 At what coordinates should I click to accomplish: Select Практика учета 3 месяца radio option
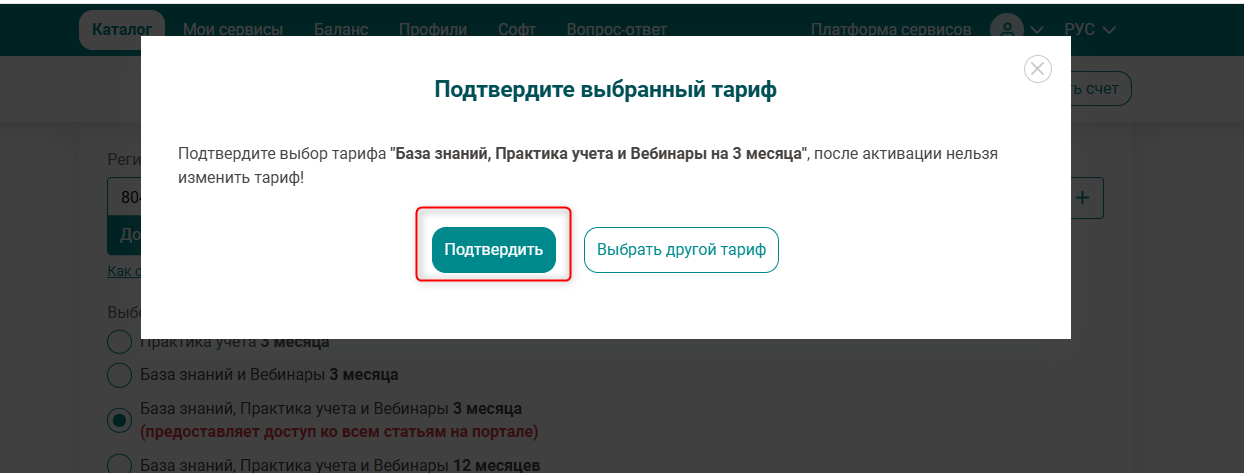pyautogui.click(x=119, y=342)
